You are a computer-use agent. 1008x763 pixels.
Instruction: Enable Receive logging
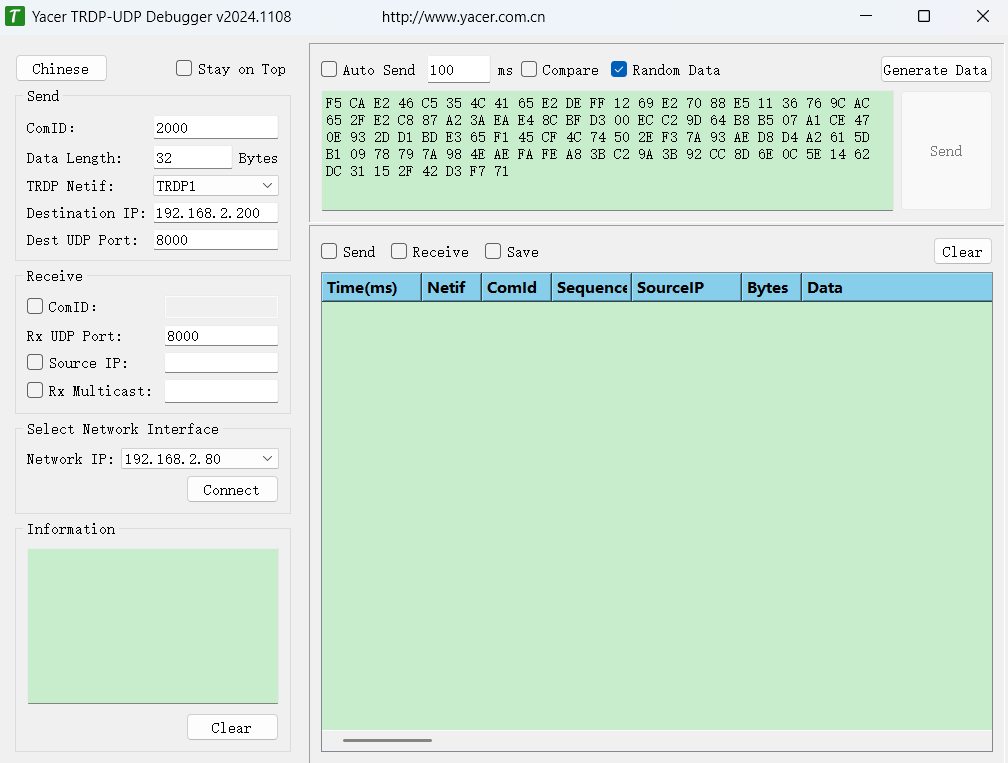point(397,252)
